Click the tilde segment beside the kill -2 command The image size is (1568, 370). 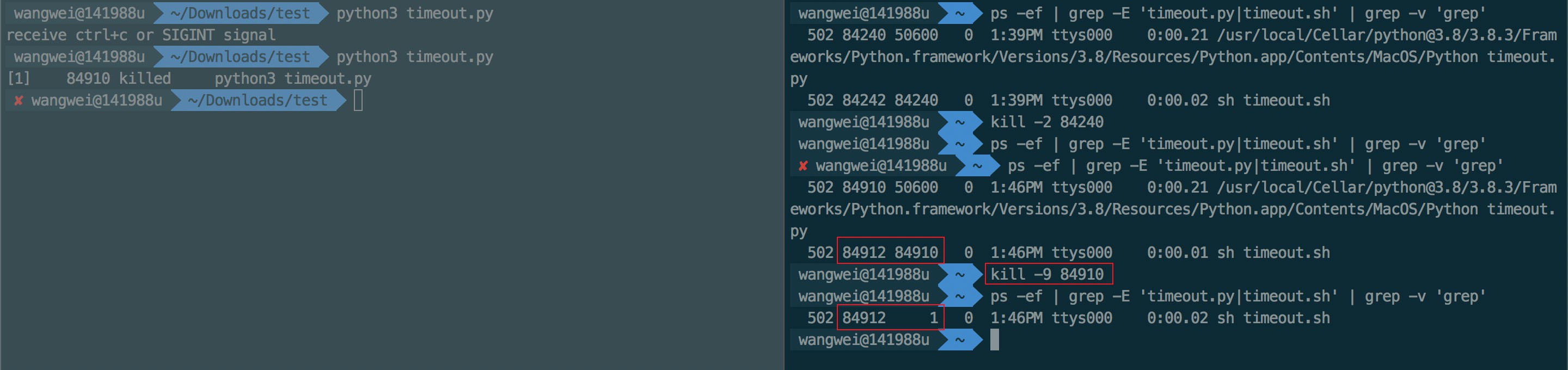(960, 122)
